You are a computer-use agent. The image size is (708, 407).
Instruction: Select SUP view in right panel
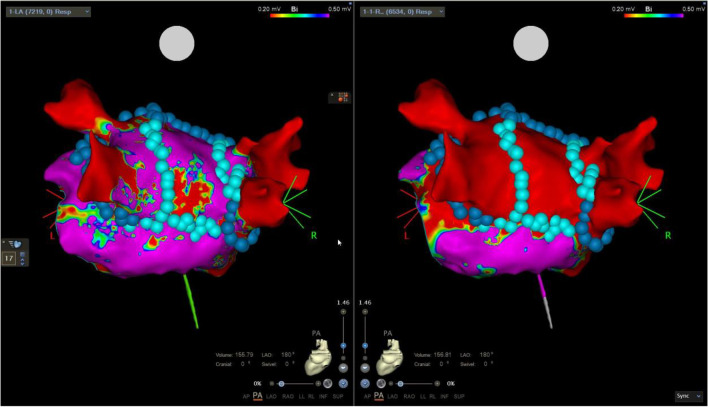point(459,396)
